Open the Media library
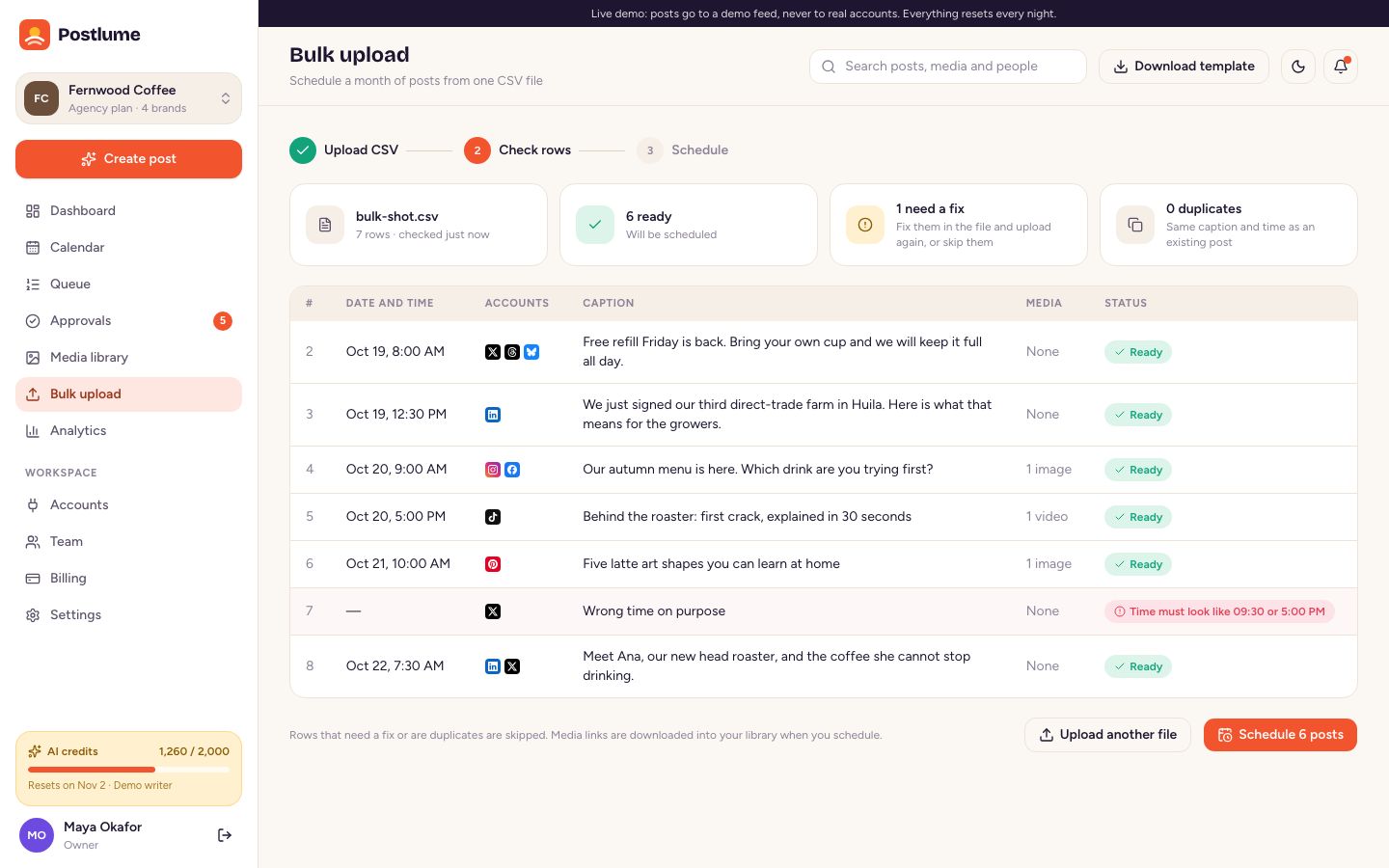The height and width of the screenshot is (868, 1389). tap(128, 358)
